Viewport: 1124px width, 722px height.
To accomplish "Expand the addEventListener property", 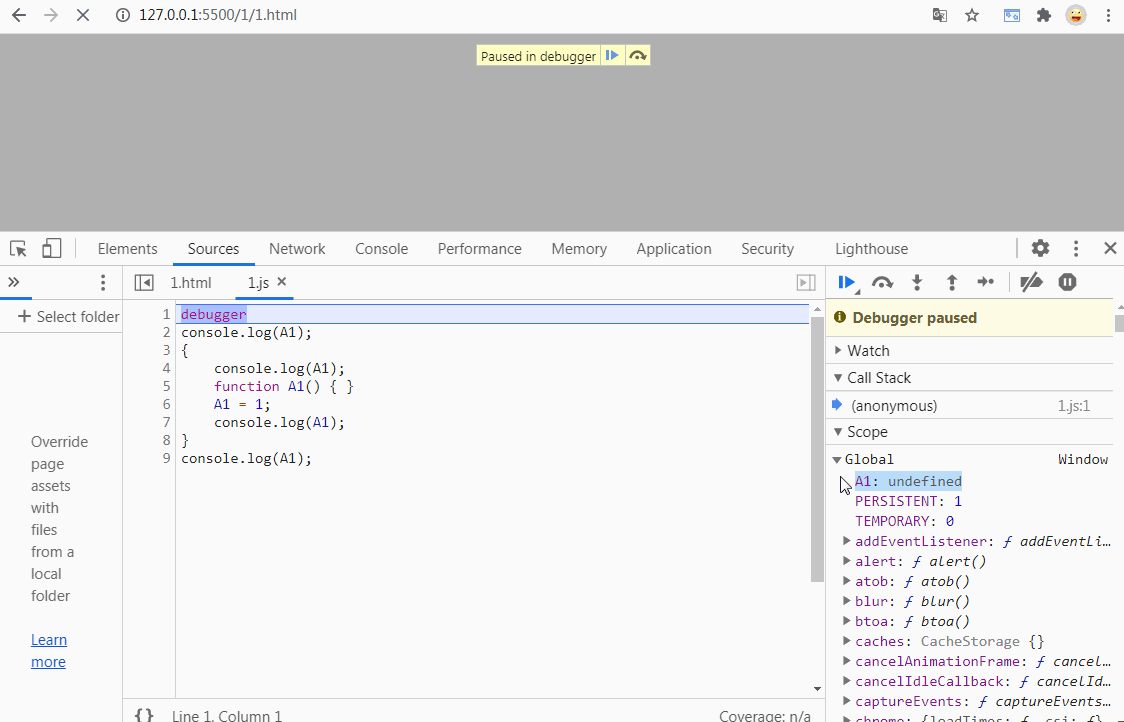I will pos(847,541).
